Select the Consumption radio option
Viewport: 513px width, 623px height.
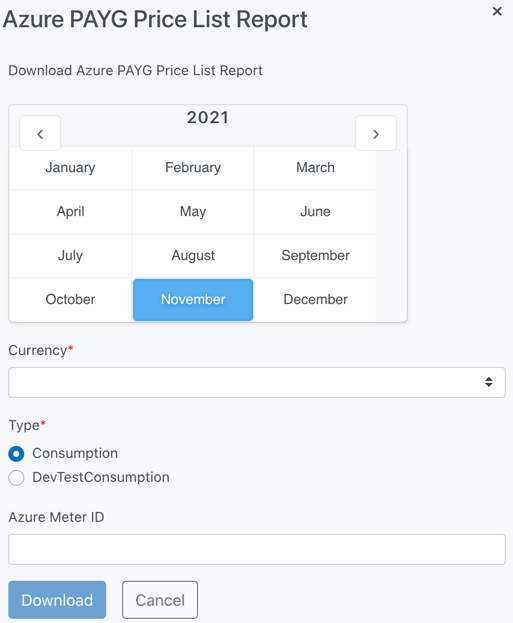[16, 454]
